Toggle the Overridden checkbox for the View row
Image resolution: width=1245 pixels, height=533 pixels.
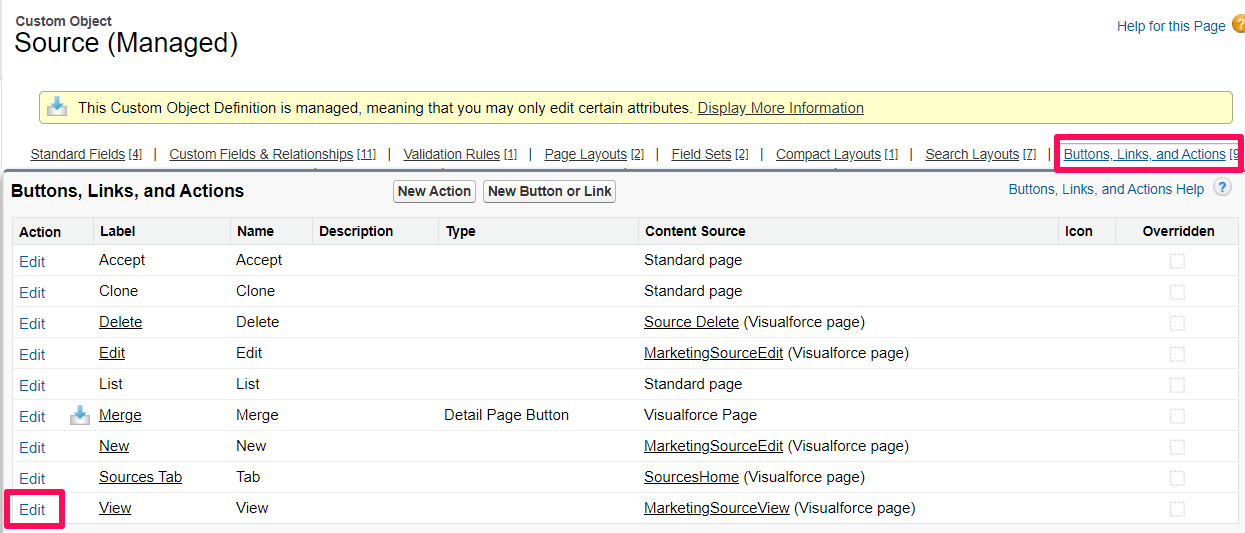click(x=1177, y=509)
